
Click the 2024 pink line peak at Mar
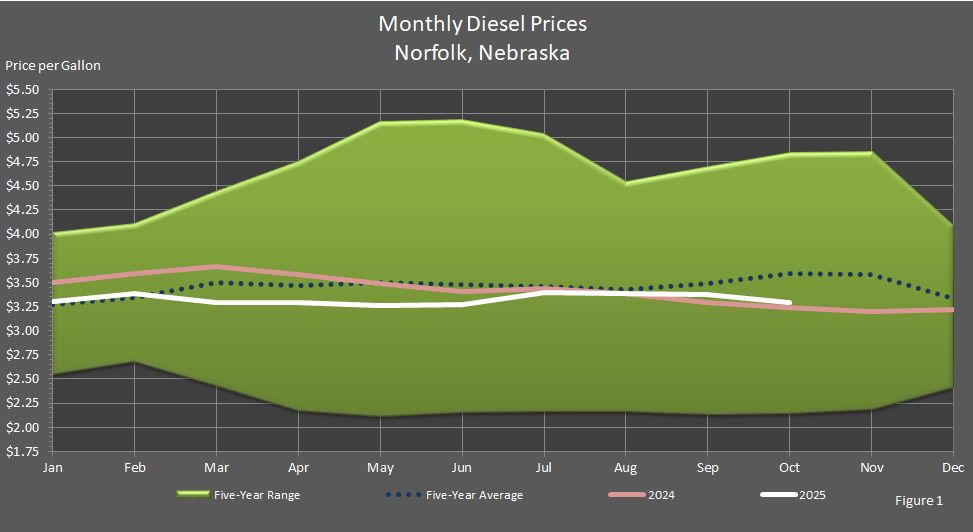coord(217,267)
